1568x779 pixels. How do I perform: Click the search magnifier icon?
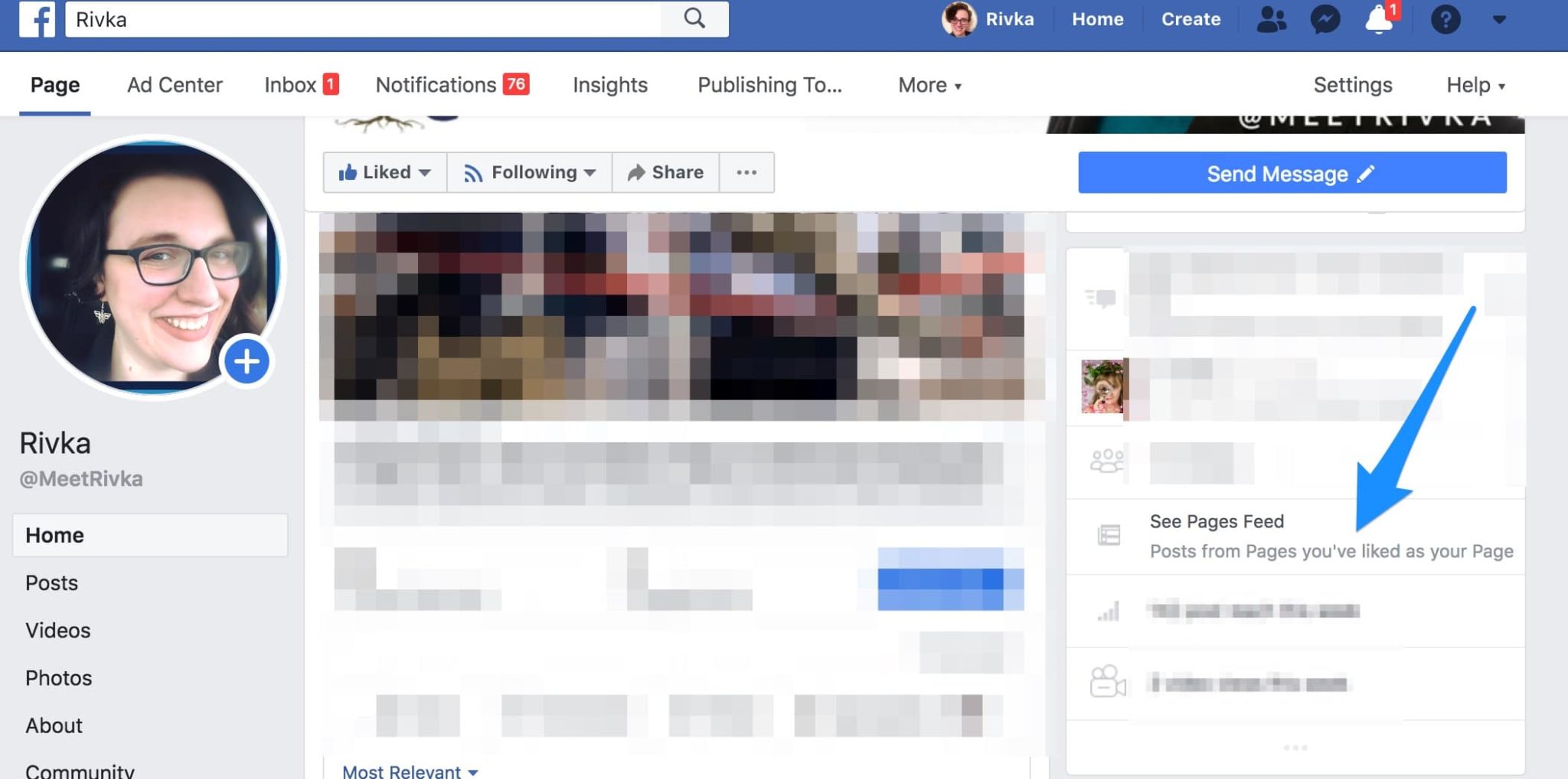click(694, 18)
